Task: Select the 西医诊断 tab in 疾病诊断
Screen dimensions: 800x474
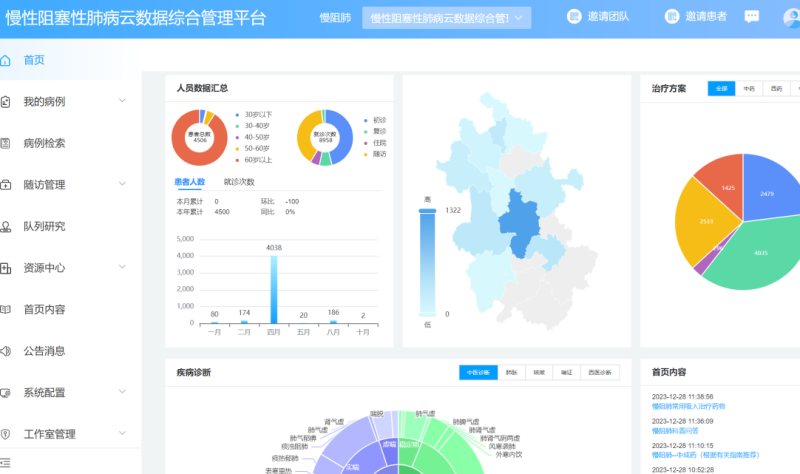Action: 599,373
